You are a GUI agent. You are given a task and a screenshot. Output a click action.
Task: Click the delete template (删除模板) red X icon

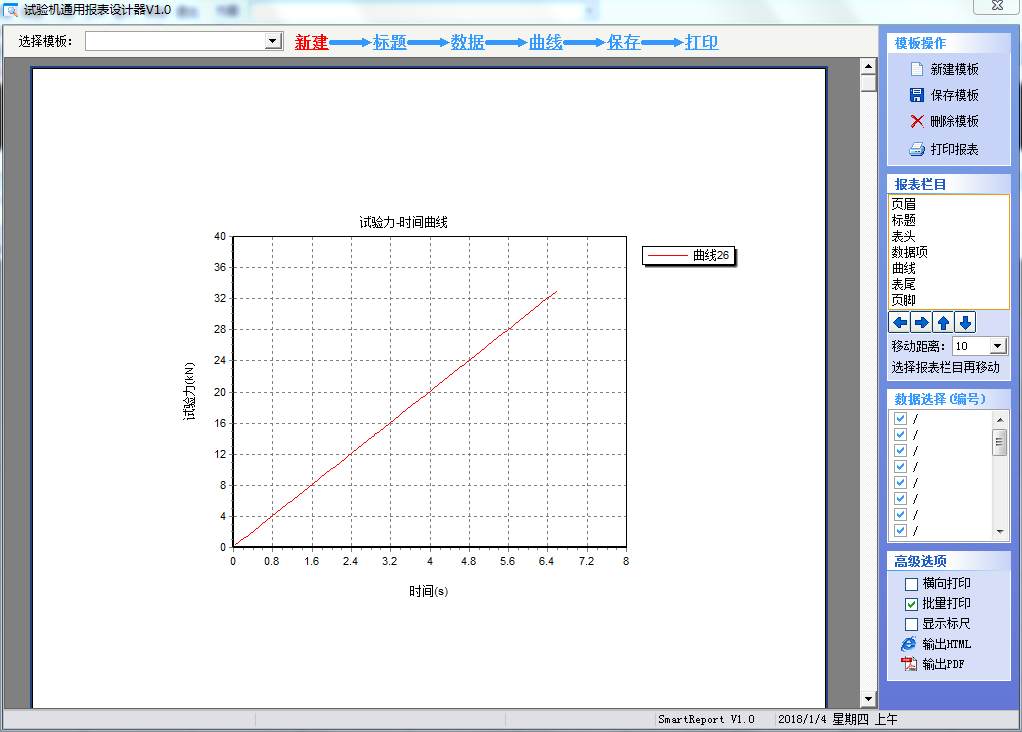[916, 122]
